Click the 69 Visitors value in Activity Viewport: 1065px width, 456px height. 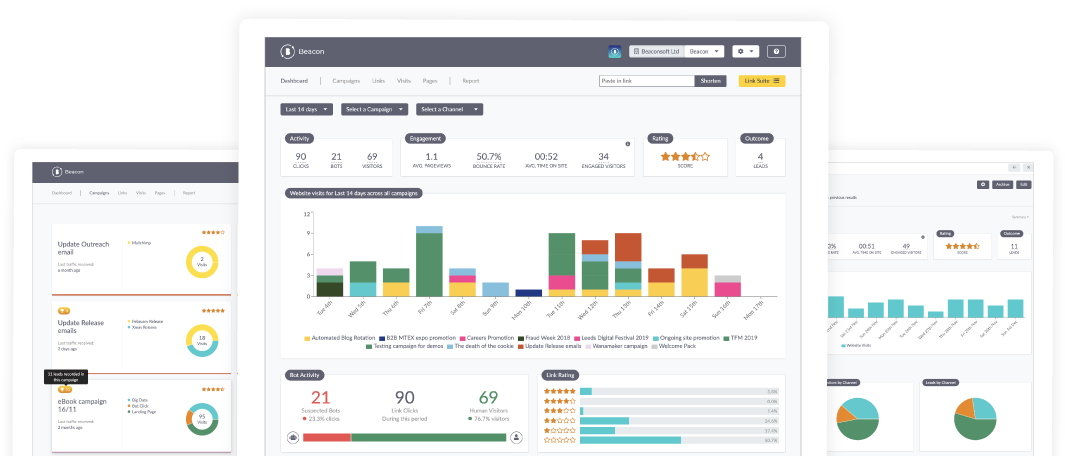coord(372,157)
